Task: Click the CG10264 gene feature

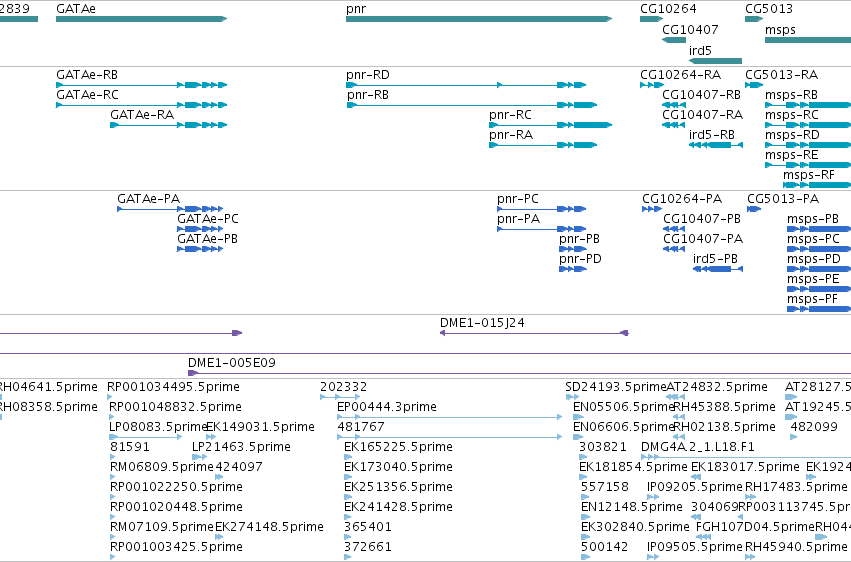Action: click(651, 19)
